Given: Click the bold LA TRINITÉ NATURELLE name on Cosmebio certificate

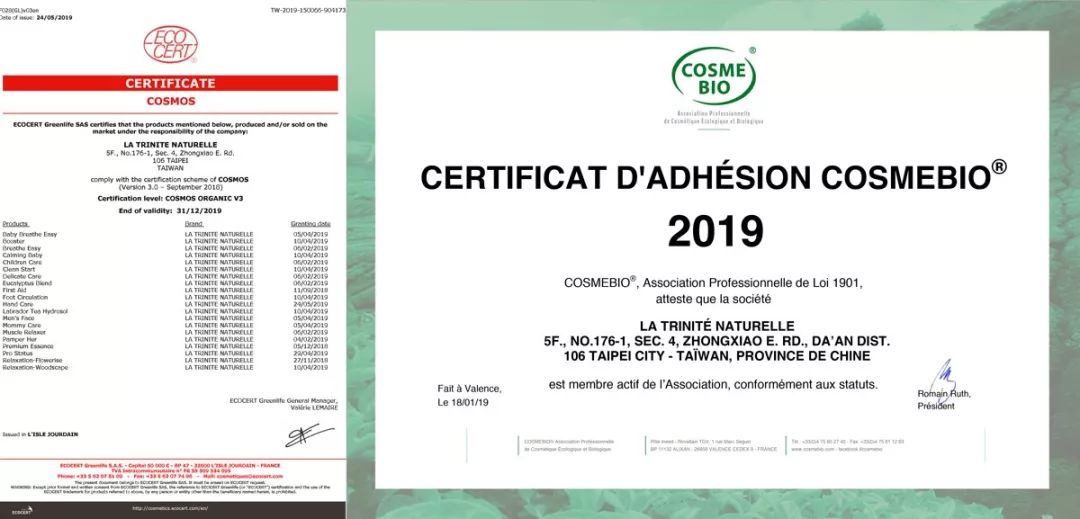Looking at the screenshot, I should click(x=717, y=326).
